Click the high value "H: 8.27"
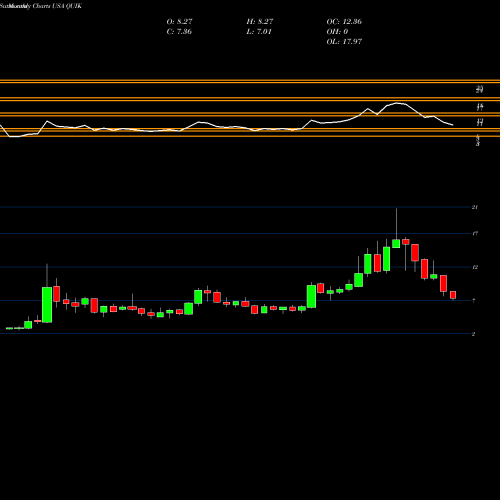Image resolution: width=500 pixels, height=500 pixels. pos(260,22)
